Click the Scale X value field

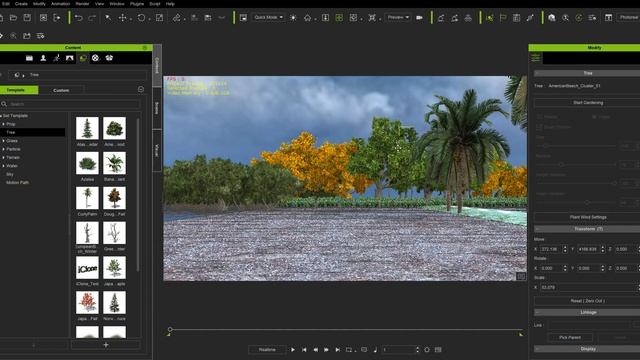(588, 287)
